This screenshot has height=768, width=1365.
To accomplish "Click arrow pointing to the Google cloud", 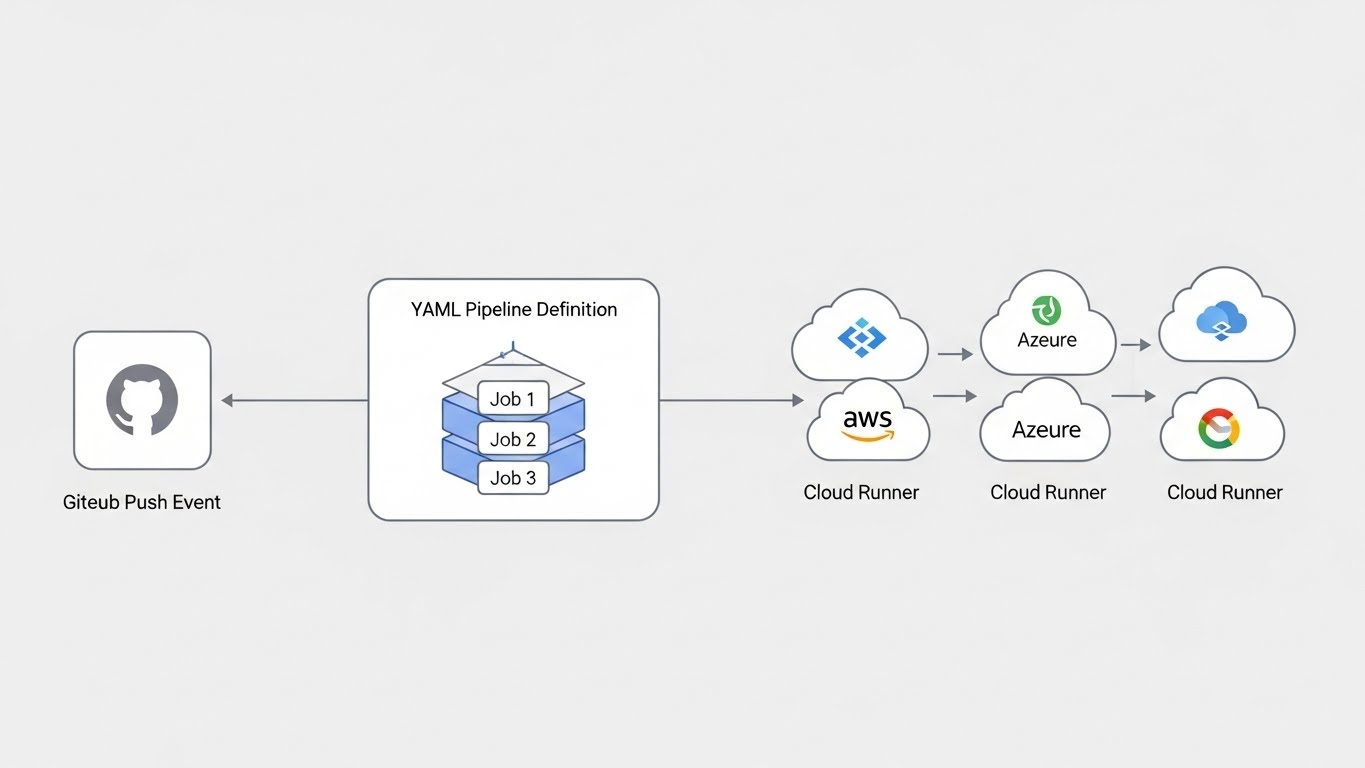I will tap(1133, 397).
